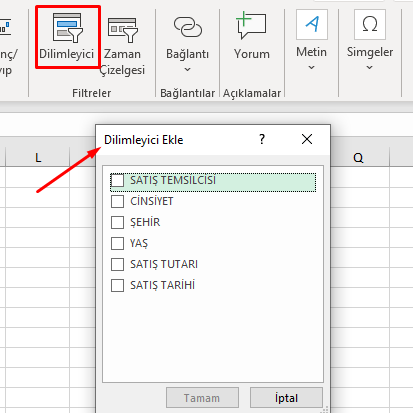The image size is (413, 413).
Task: Open the Zaman Çizelgesi timeline icon
Action: click(123, 30)
